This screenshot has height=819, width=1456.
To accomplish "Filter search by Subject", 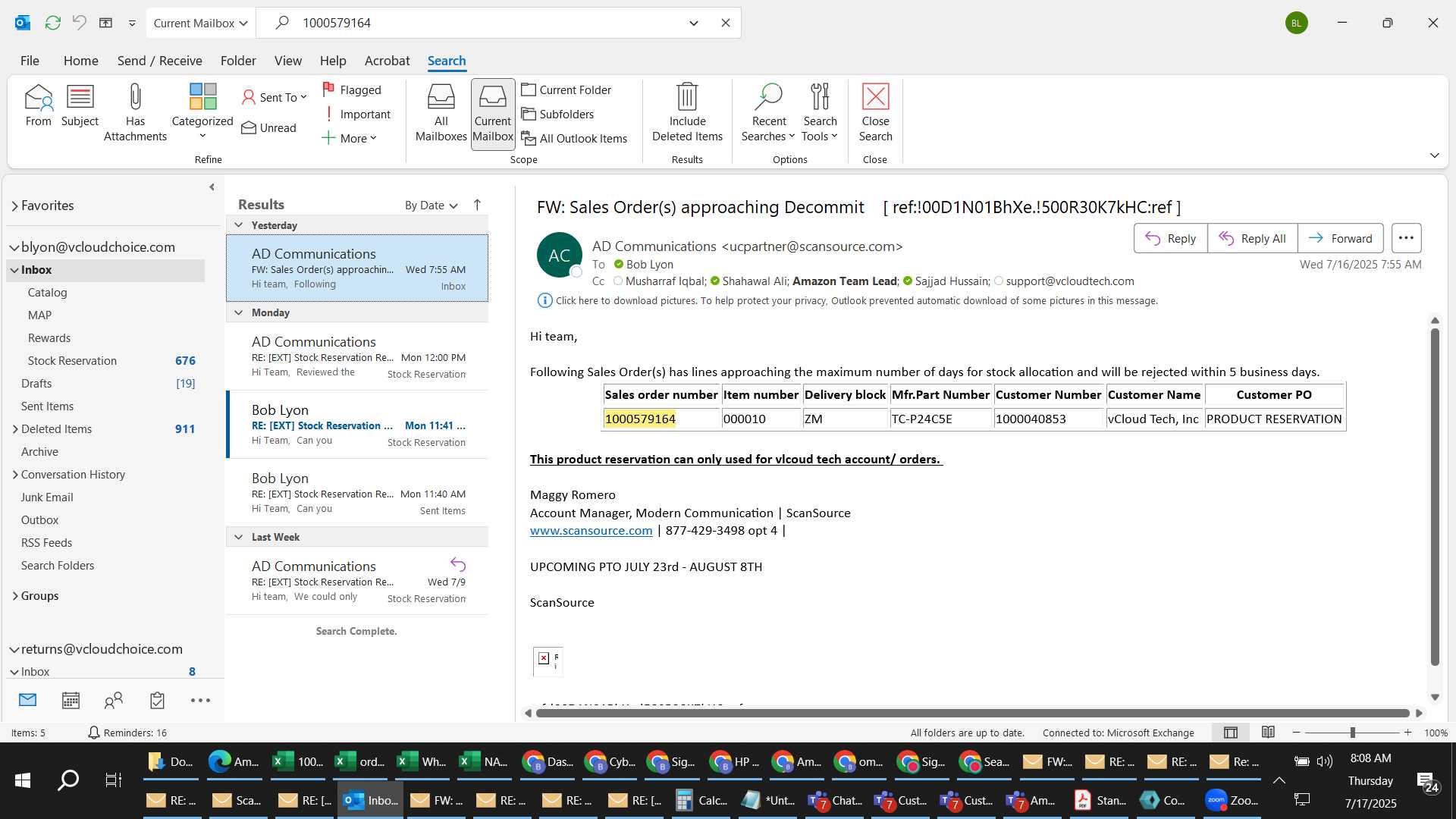I will coord(80,106).
